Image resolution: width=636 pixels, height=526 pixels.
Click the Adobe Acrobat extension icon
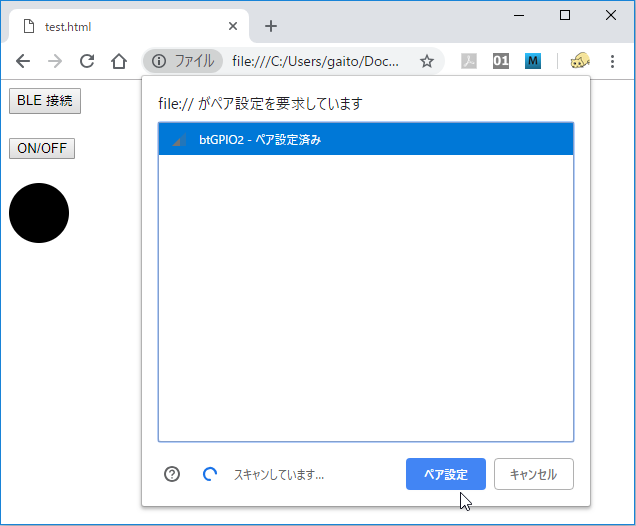pyautogui.click(x=469, y=61)
